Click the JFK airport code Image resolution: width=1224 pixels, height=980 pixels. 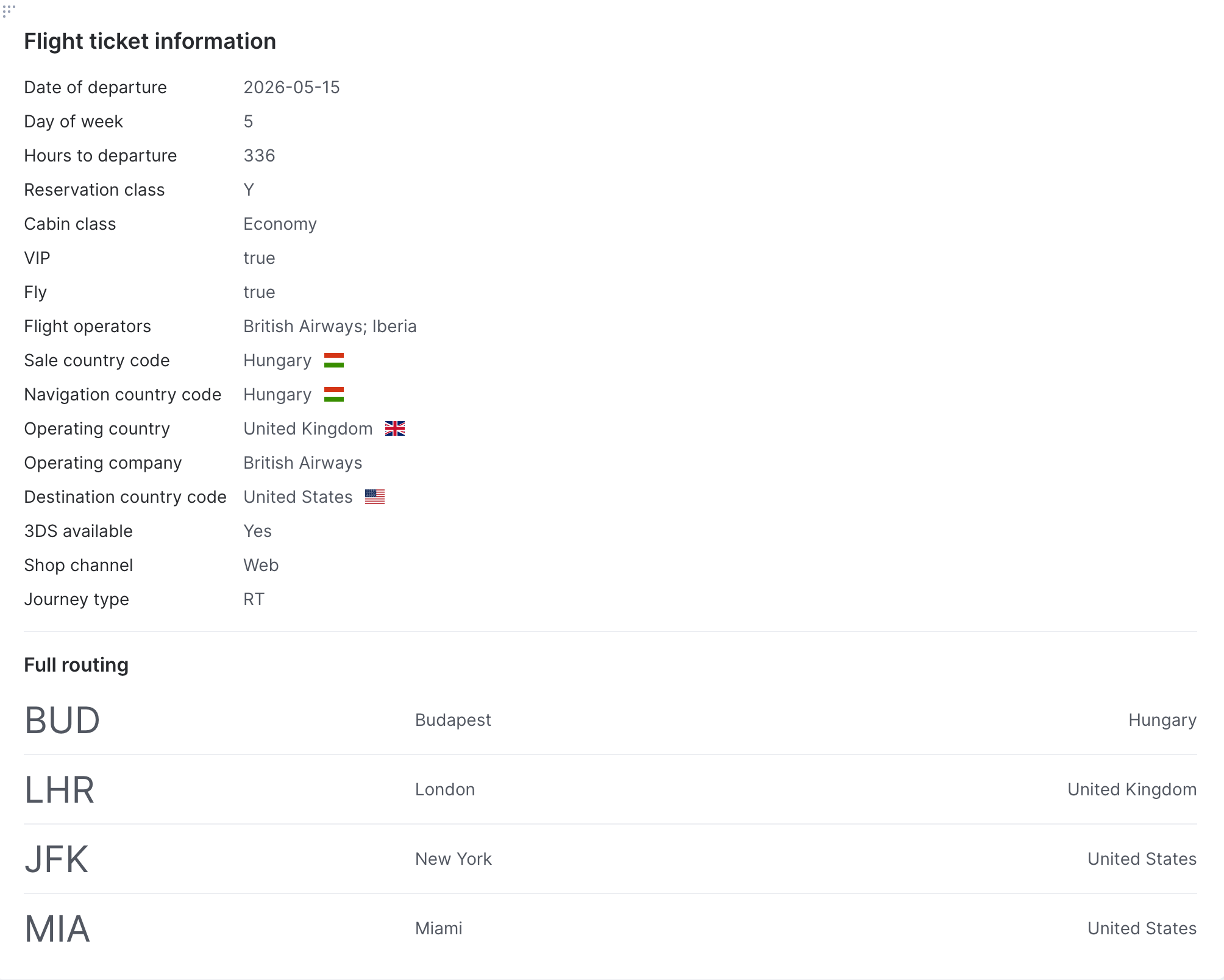[x=56, y=859]
